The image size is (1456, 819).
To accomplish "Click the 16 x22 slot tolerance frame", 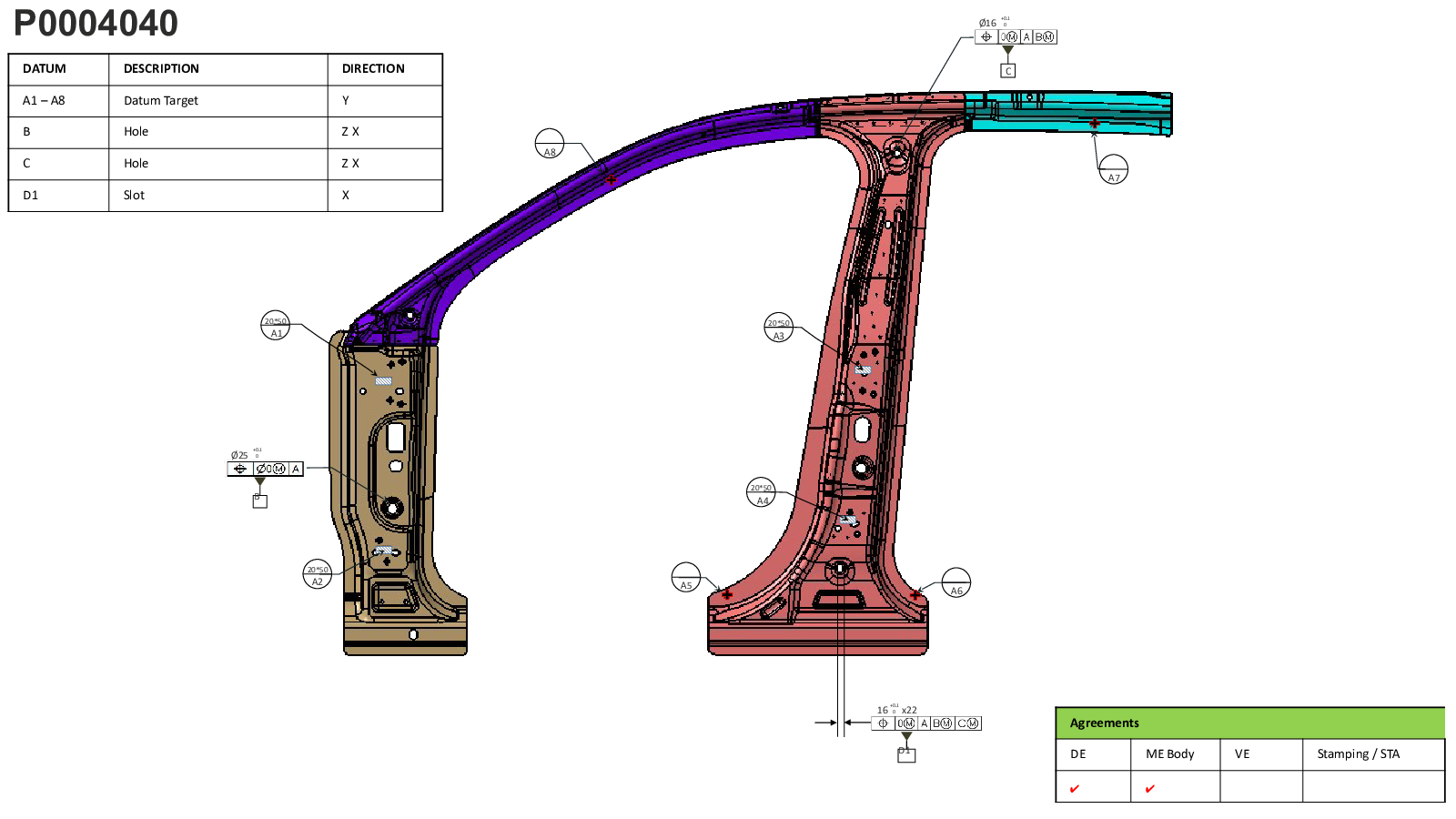I will coord(926,723).
